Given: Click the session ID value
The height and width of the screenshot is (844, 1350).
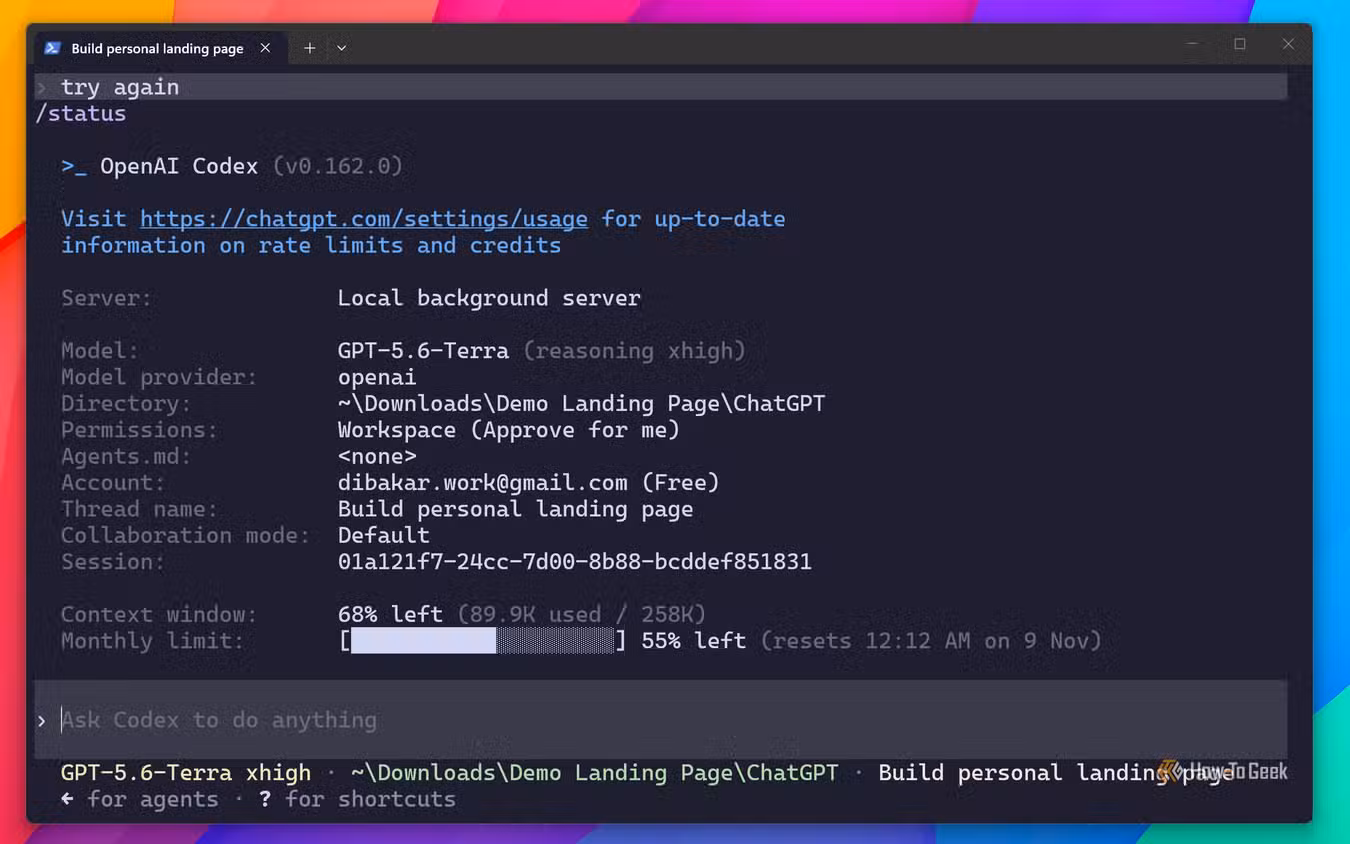Looking at the screenshot, I should pyautogui.click(x=575, y=562).
